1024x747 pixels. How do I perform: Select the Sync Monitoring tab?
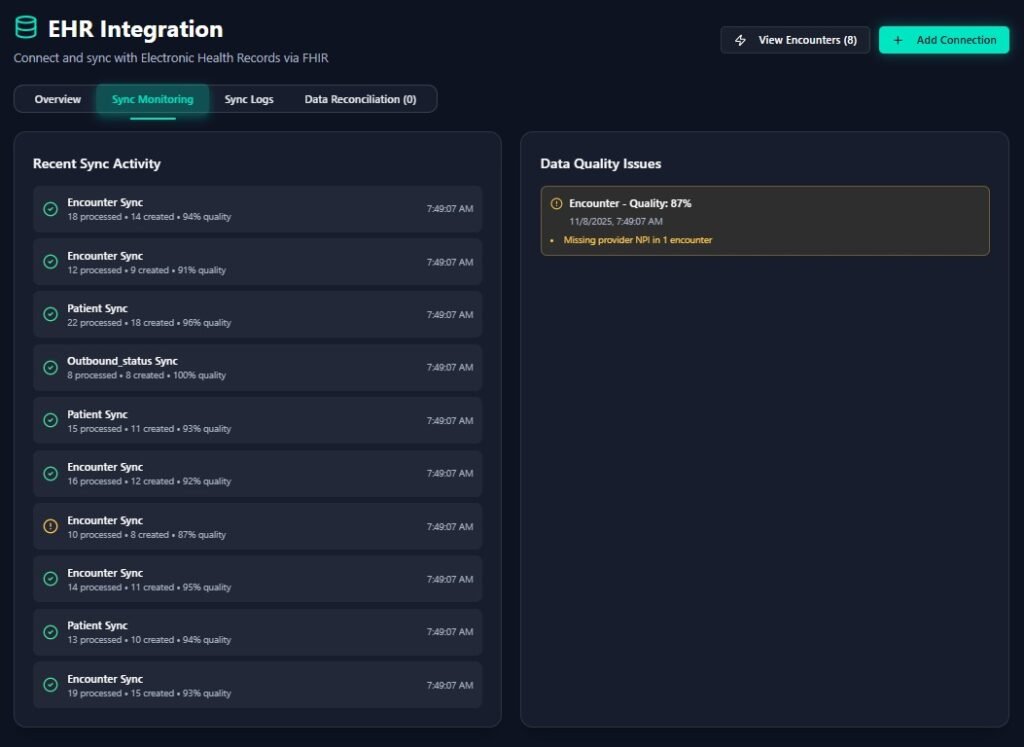pos(153,99)
